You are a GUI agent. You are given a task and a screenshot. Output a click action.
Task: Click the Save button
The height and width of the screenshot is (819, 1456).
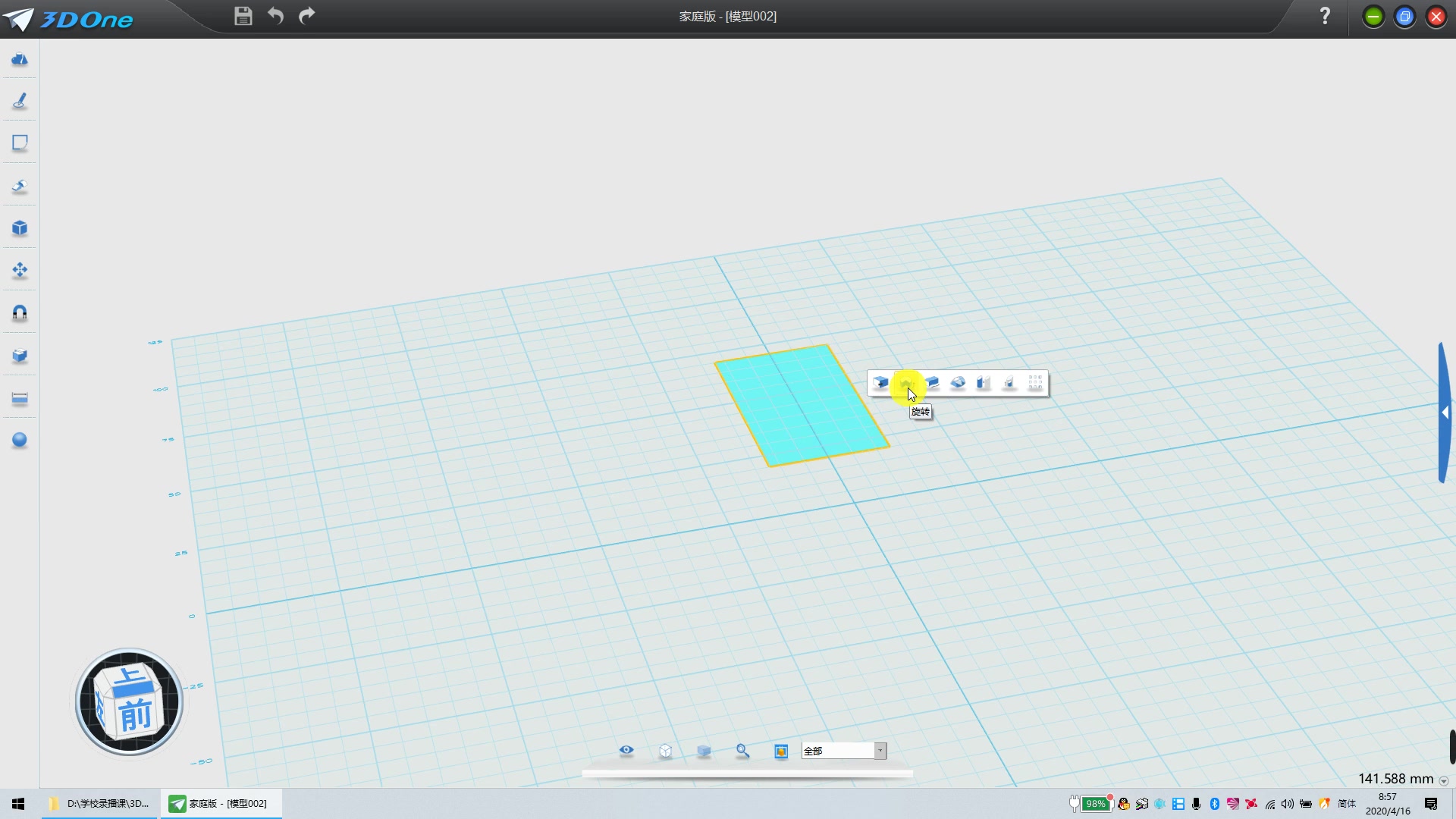[243, 16]
